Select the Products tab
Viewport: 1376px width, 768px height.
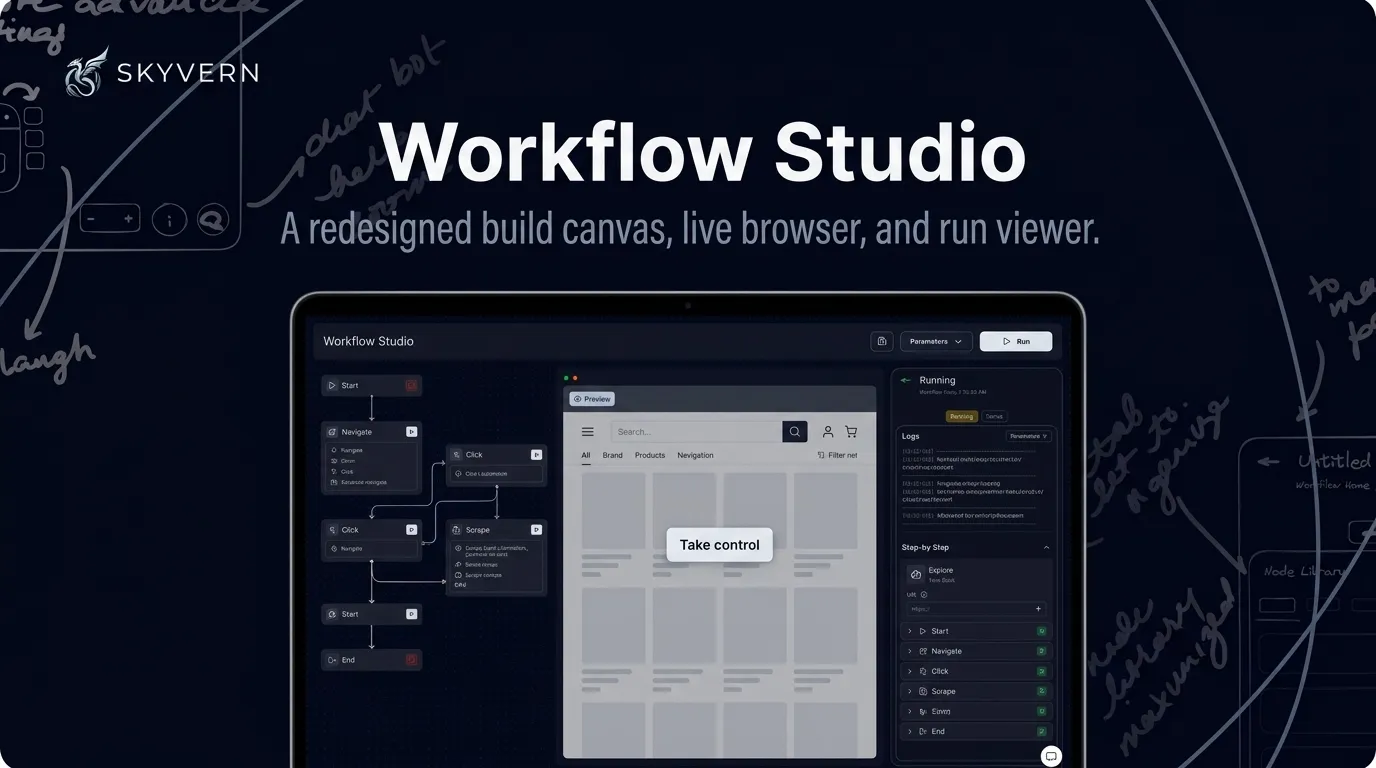click(x=650, y=455)
